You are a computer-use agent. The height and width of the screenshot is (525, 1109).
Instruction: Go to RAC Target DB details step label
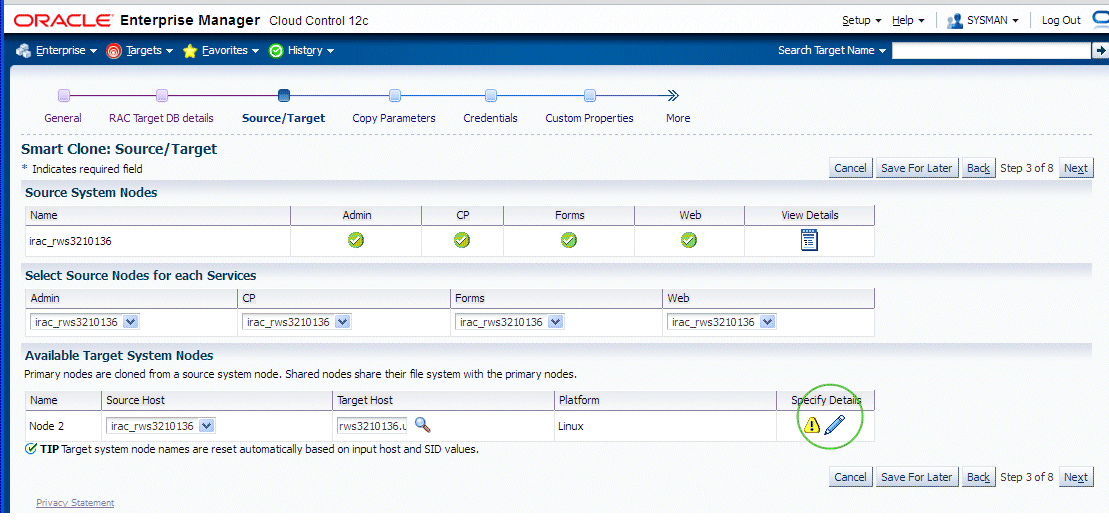[161, 118]
